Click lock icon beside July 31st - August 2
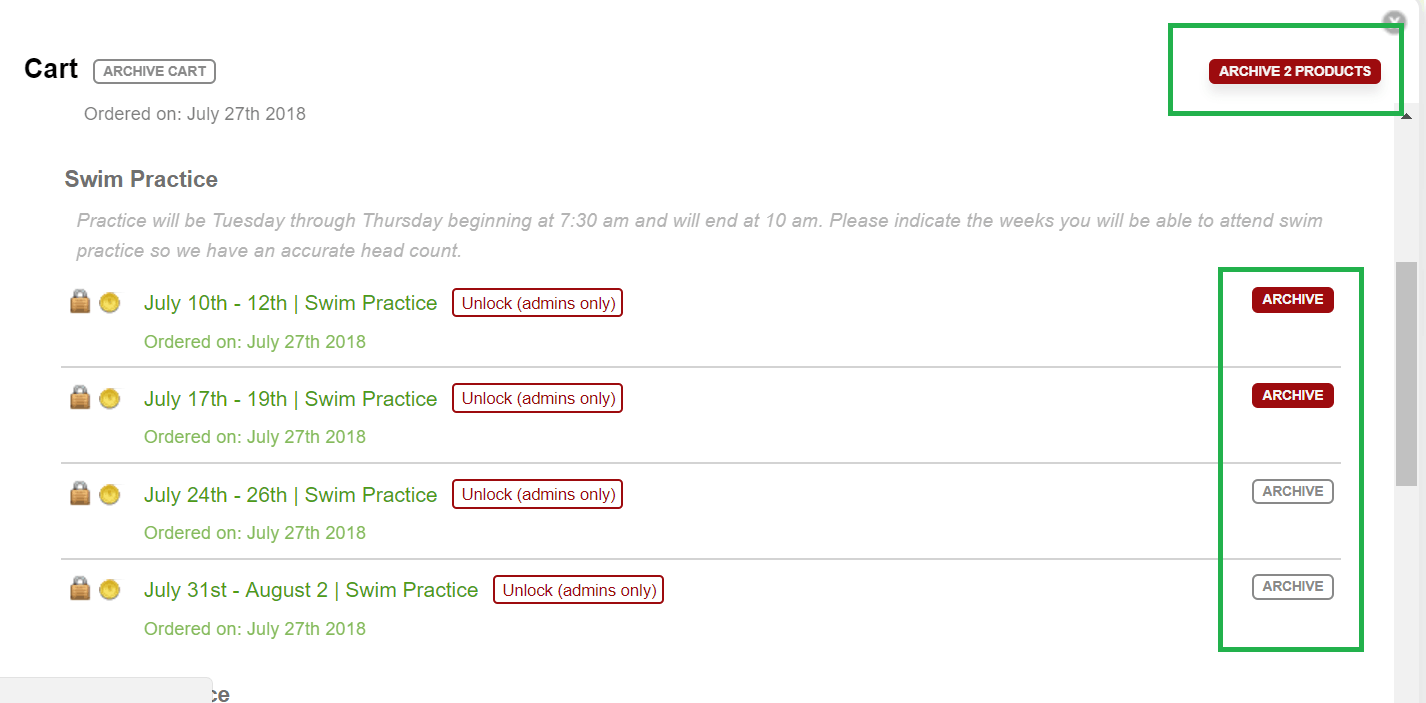 pyautogui.click(x=80, y=588)
